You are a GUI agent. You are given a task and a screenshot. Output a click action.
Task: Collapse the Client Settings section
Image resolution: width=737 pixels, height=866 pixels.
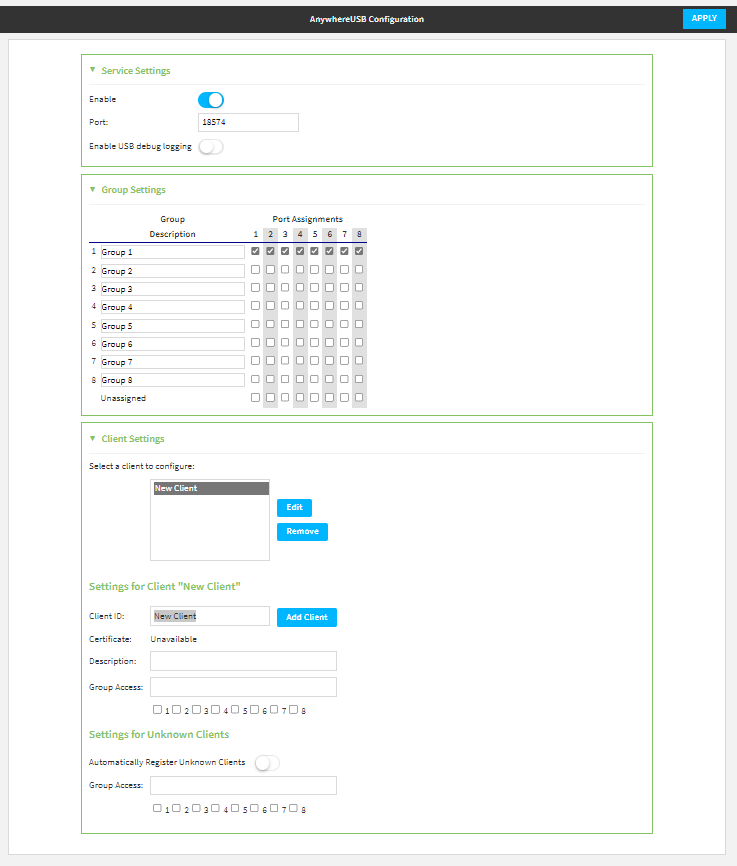[x=92, y=439]
